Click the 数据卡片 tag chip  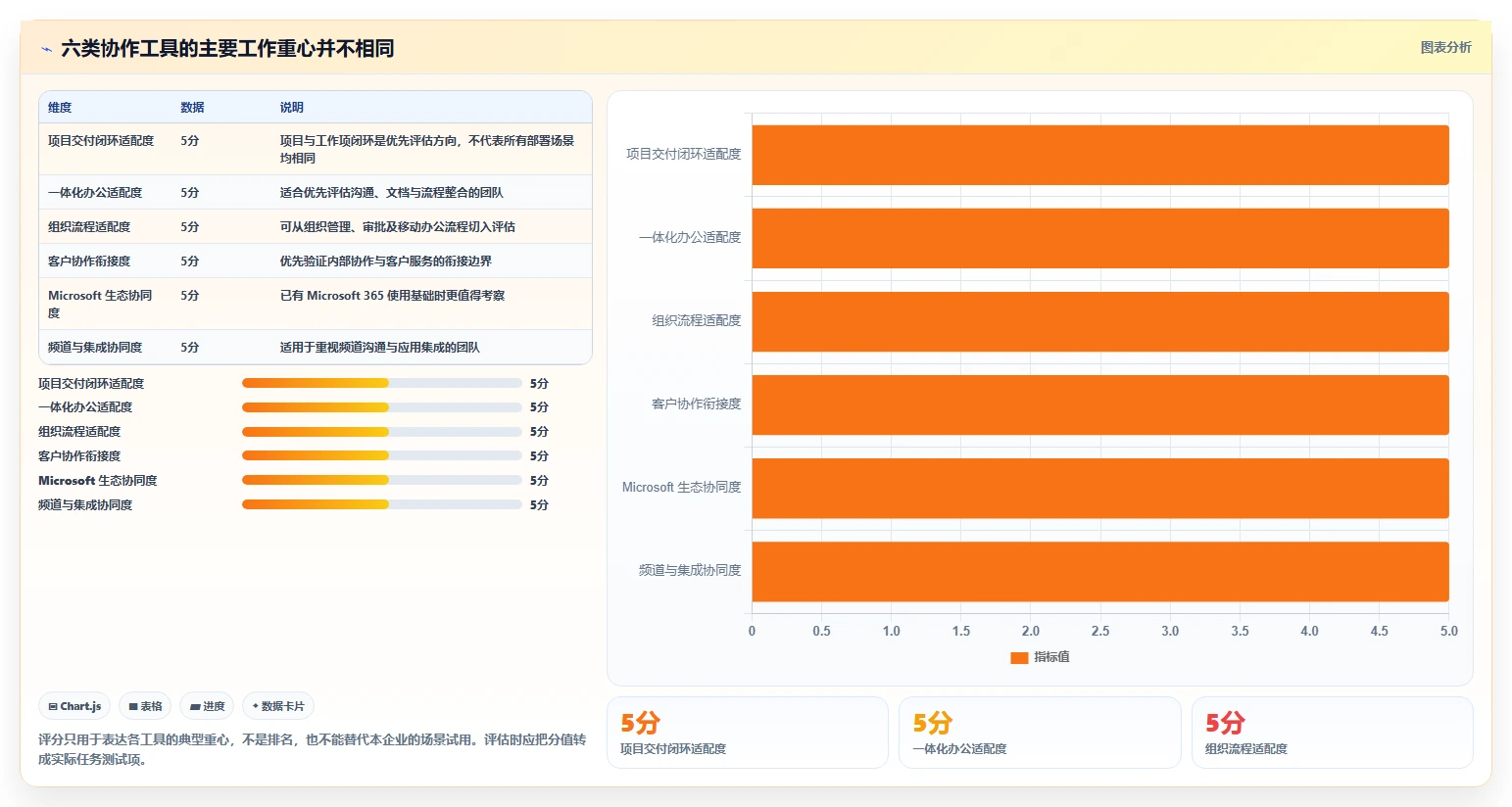(278, 706)
